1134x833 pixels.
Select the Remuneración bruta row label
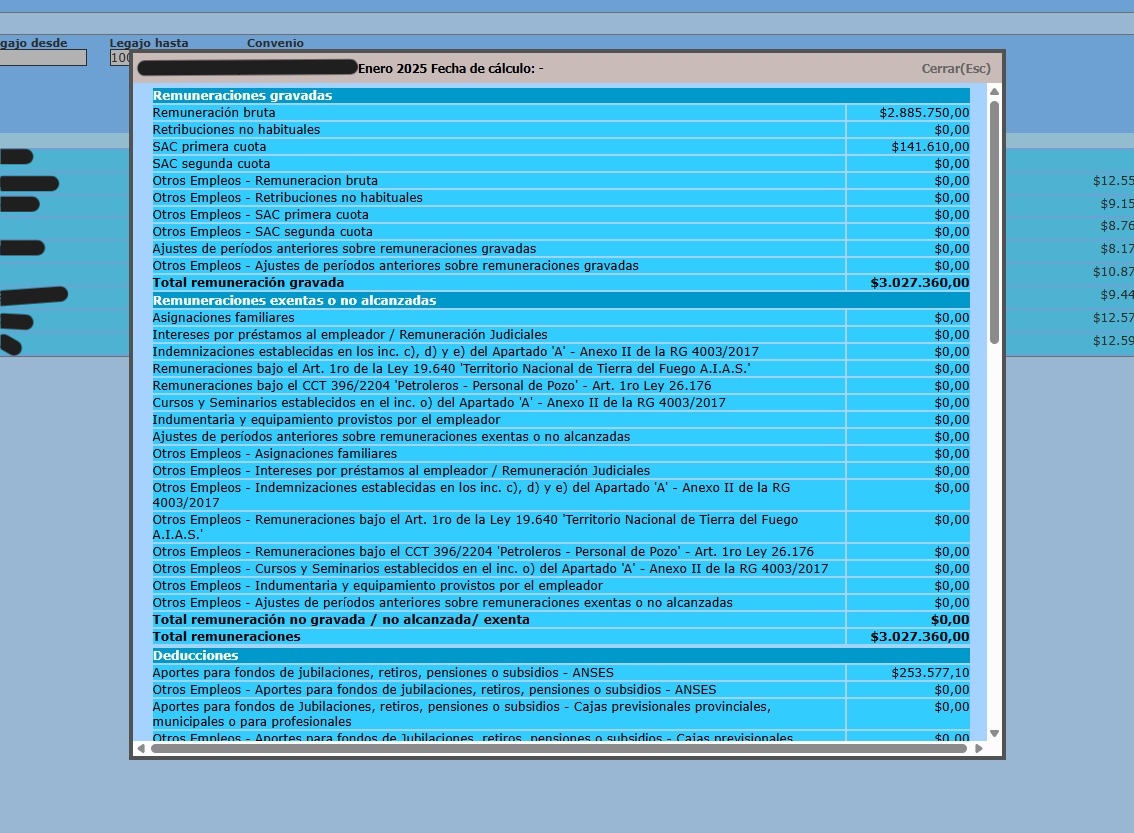point(214,112)
